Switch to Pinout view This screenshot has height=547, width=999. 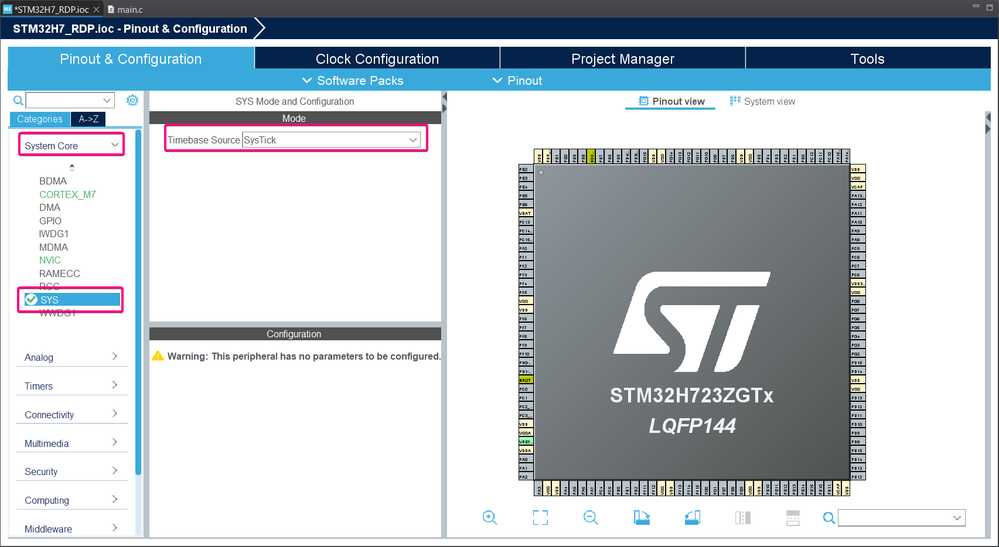671,101
